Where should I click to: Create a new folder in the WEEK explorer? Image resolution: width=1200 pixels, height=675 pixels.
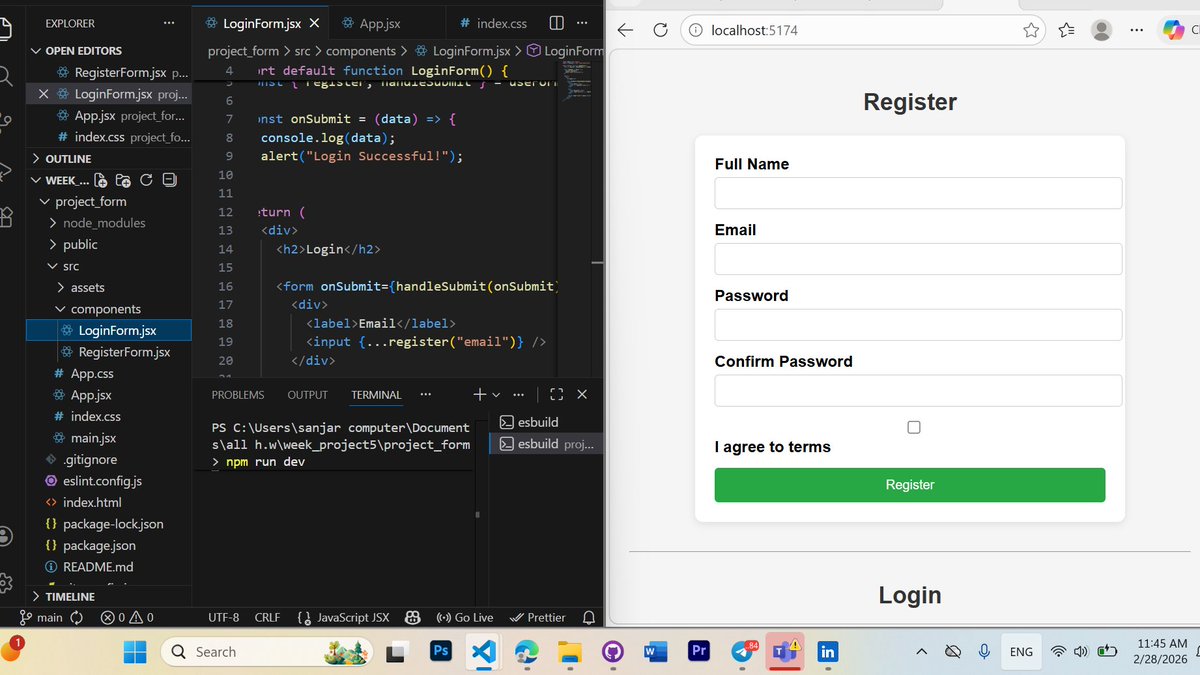click(124, 181)
